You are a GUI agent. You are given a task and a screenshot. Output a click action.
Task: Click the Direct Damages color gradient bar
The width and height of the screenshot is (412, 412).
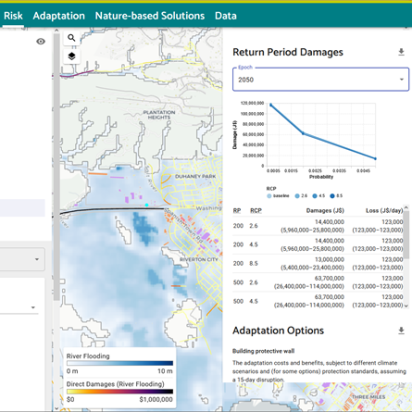tap(120, 392)
